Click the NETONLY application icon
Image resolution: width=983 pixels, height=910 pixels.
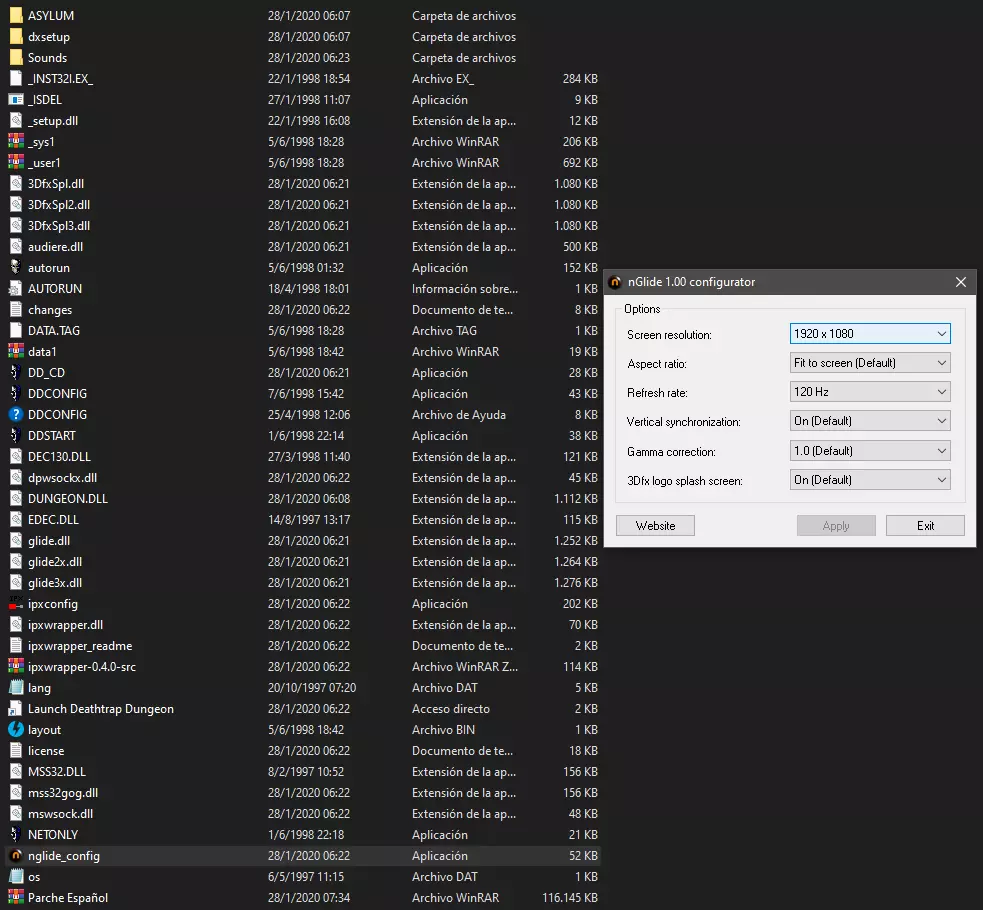click(16, 835)
